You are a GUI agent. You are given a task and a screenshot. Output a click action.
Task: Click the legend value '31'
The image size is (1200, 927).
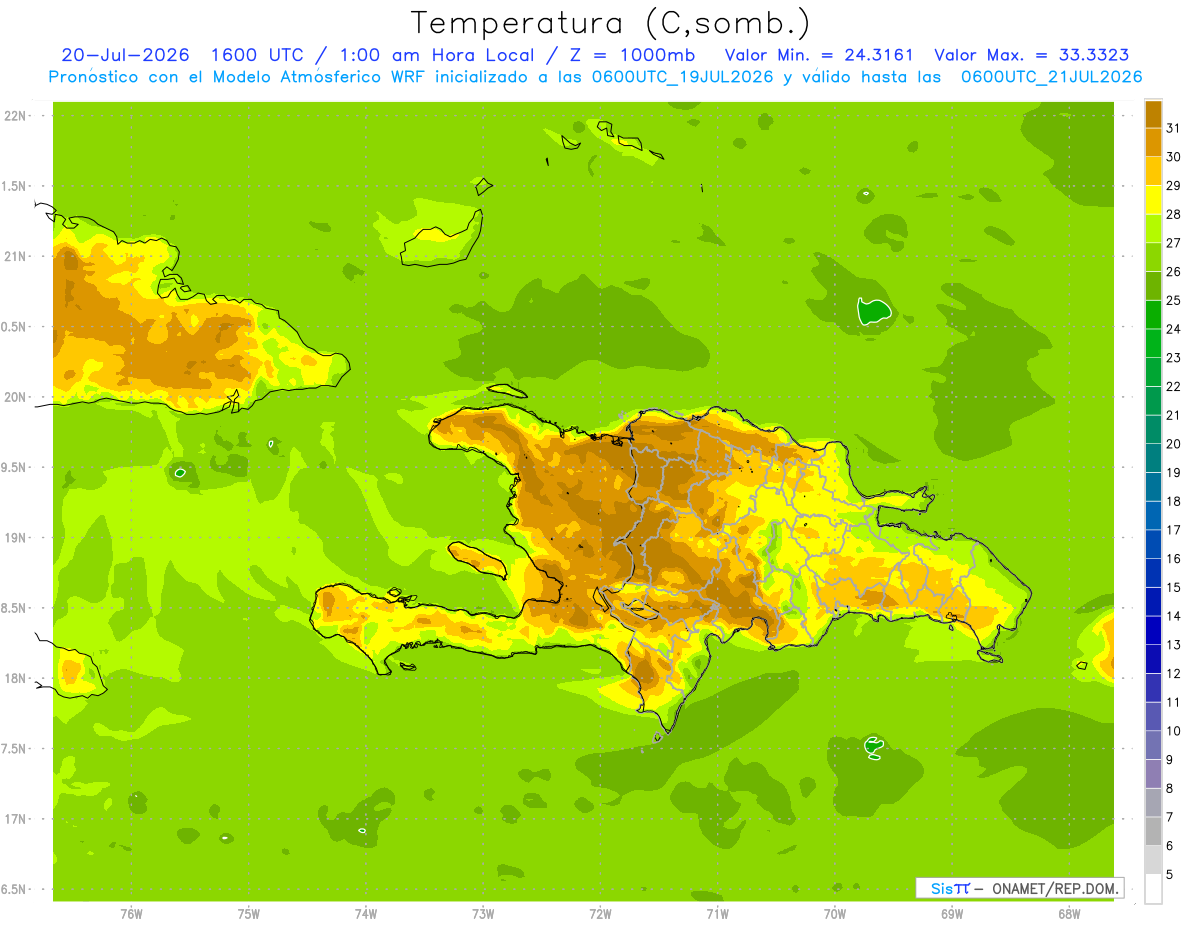pyautogui.click(x=1173, y=128)
